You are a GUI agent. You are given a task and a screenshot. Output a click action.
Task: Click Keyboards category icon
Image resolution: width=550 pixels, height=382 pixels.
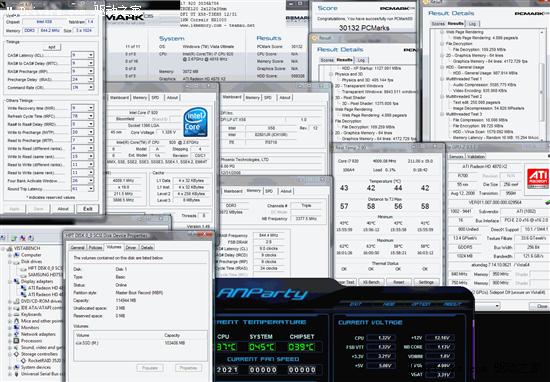coord(16,314)
